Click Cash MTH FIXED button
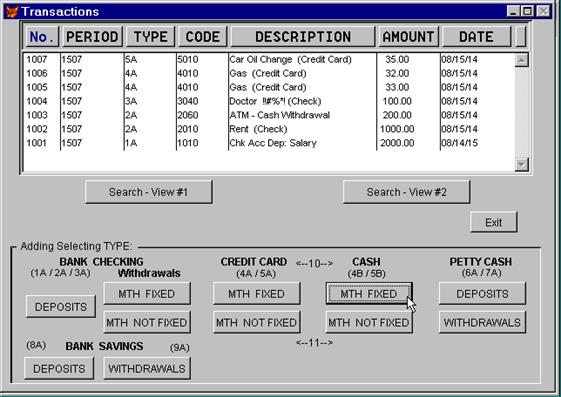Screen dimensions: 561x397 pyautogui.click(x=369, y=294)
